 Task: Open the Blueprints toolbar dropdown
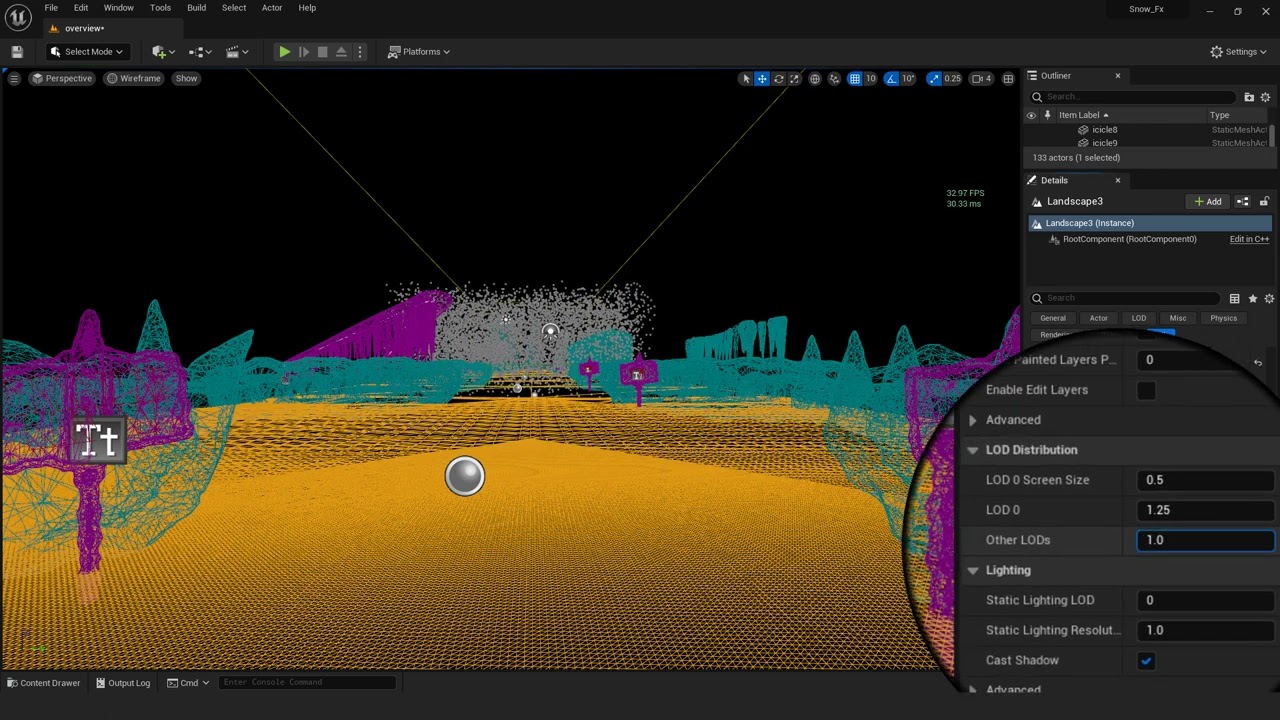point(199,52)
